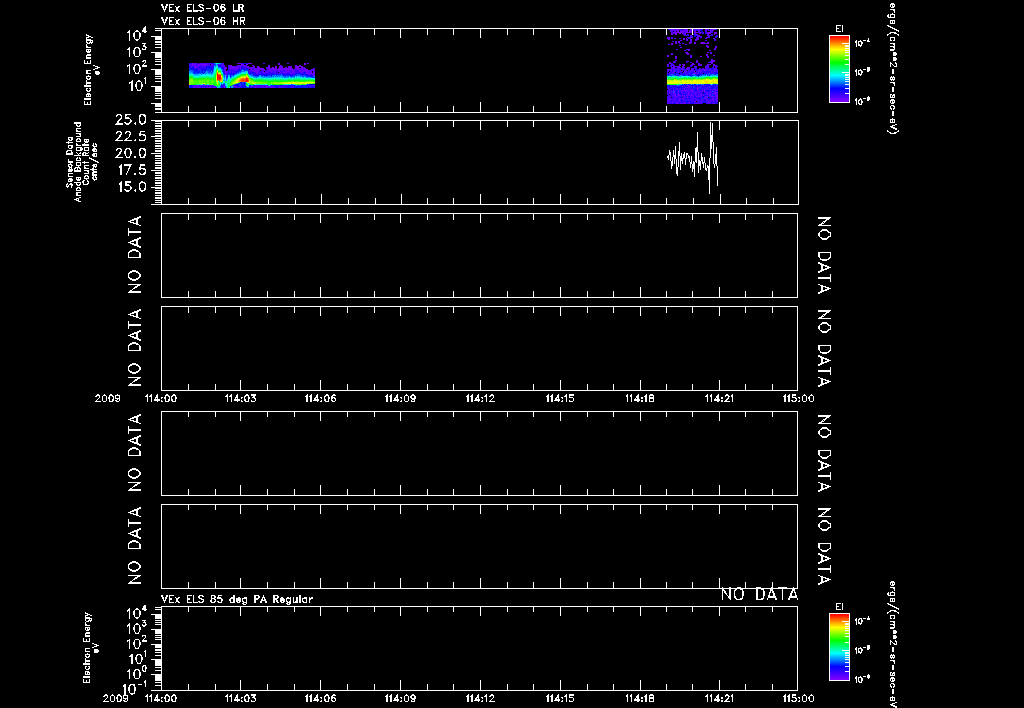Click the NO DATA label left of the fourth panel
The width and height of the screenshot is (1024, 708).
pyautogui.click(x=135, y=348)
